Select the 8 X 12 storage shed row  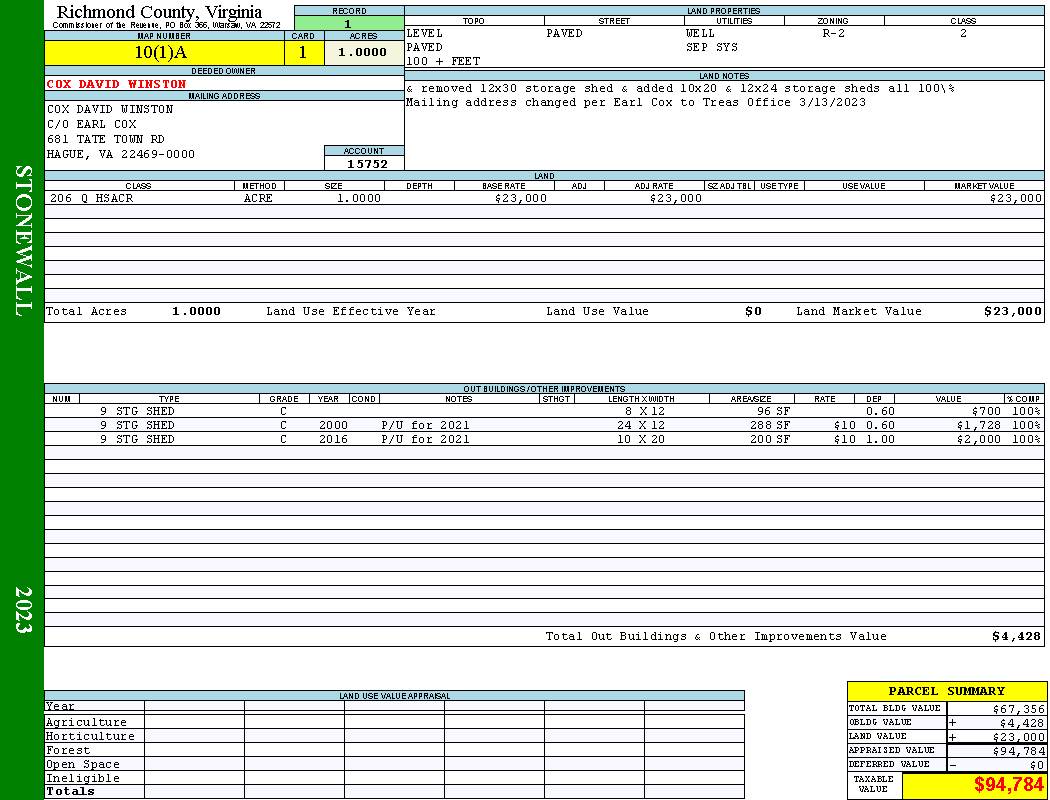click(544, 411)
